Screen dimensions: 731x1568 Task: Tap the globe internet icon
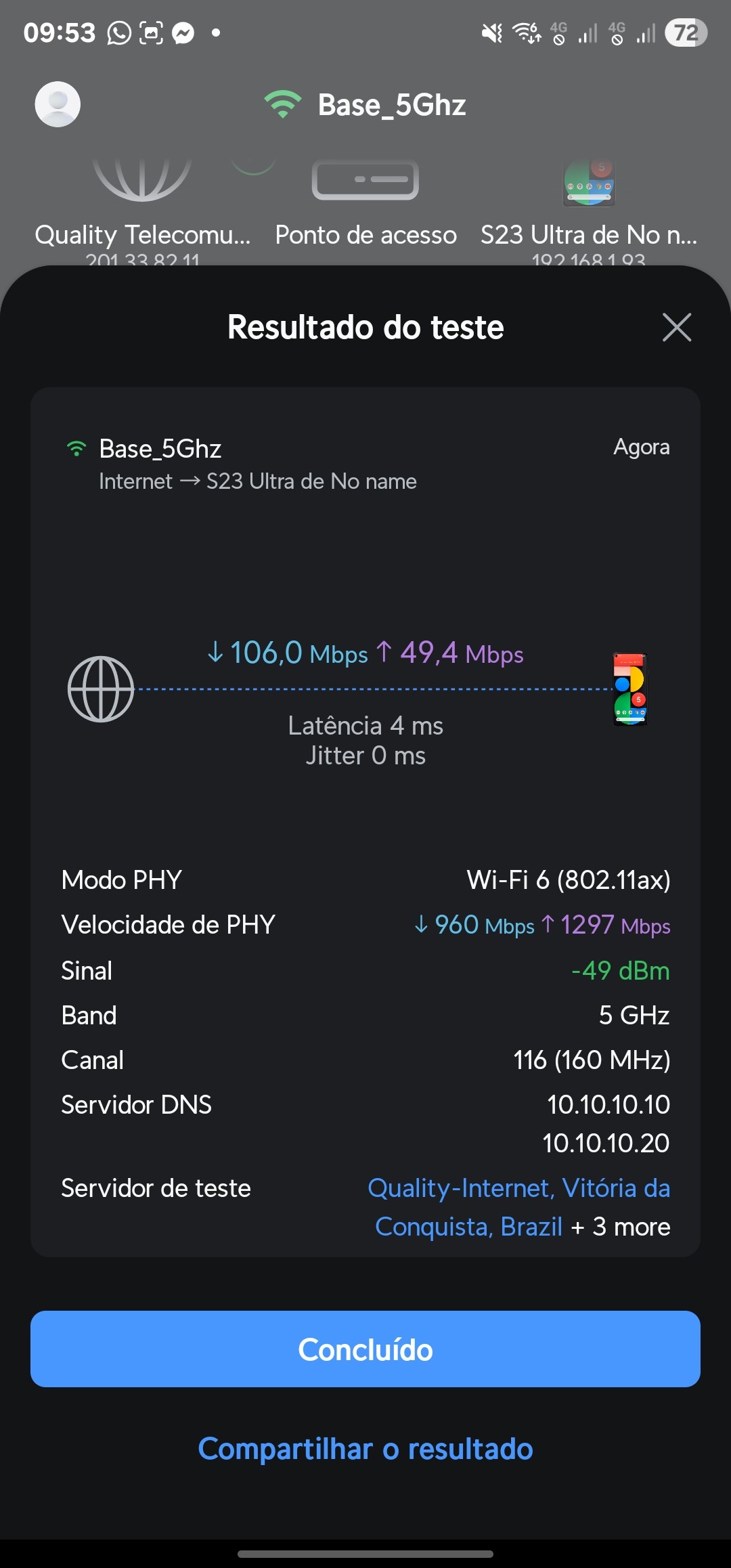click(x=101, y=689)
